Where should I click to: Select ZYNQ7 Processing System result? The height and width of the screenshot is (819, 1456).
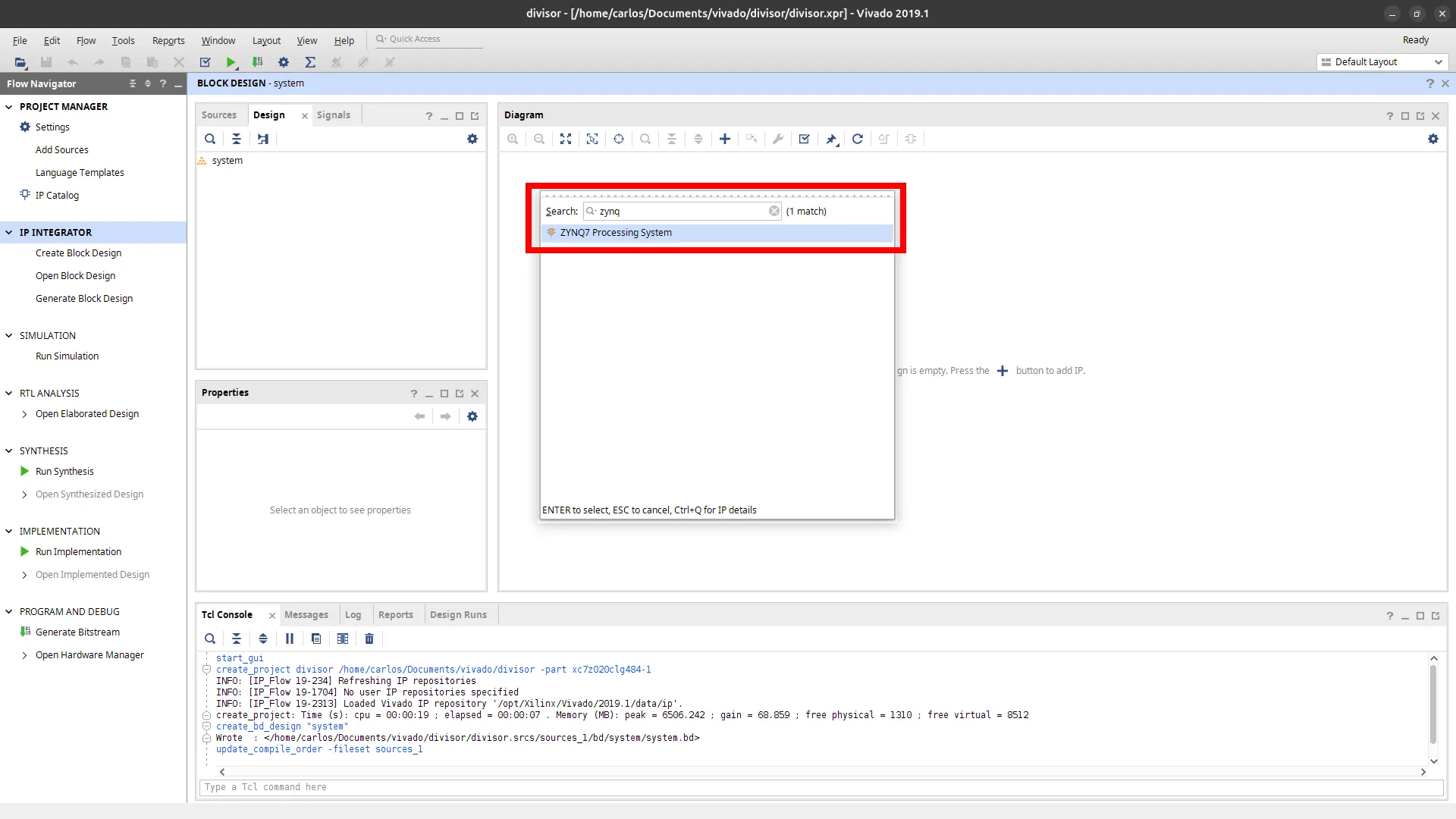pos(717,233)
